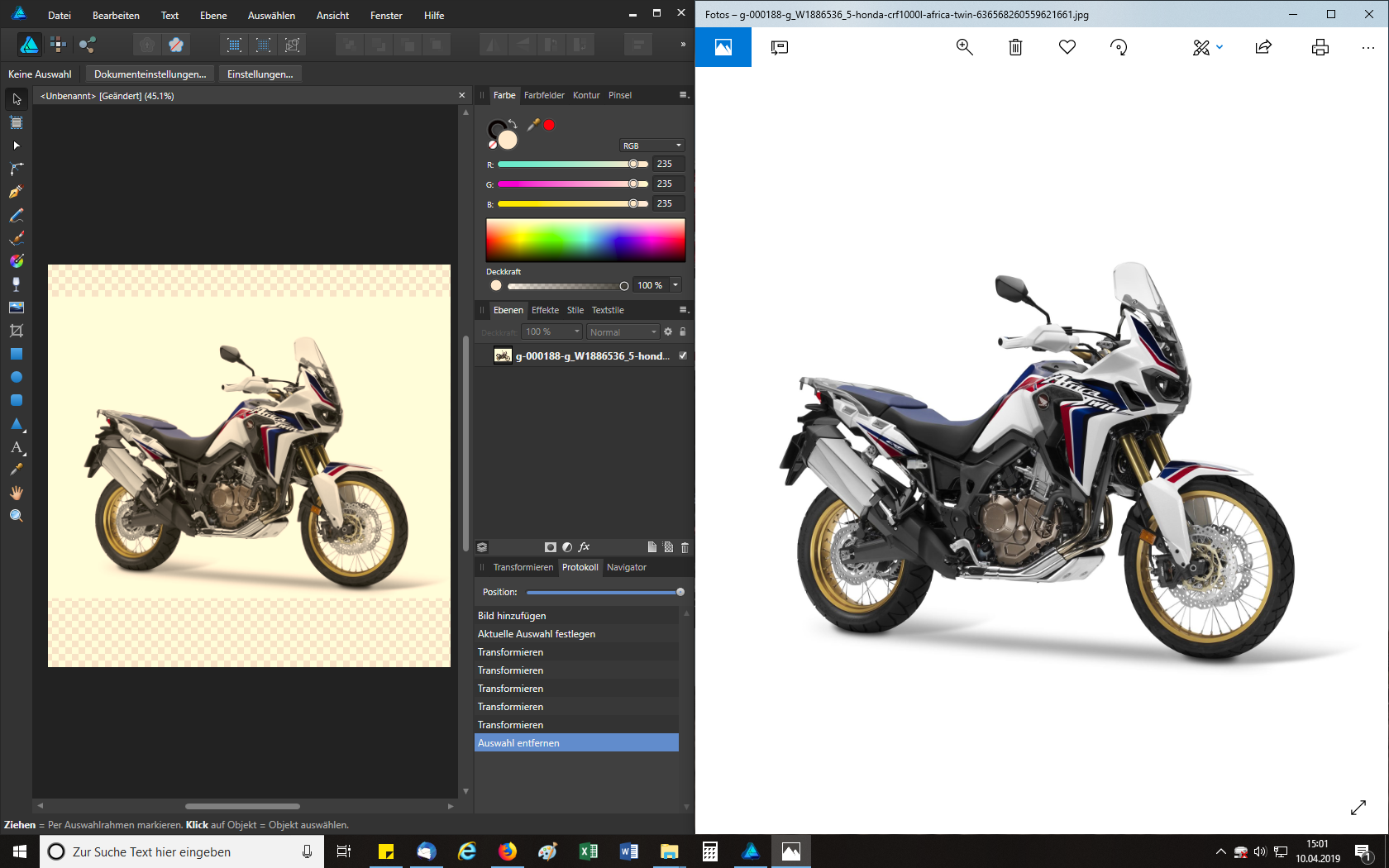
Task: Select the Vector Crop tool
Action: pos(17,331)
